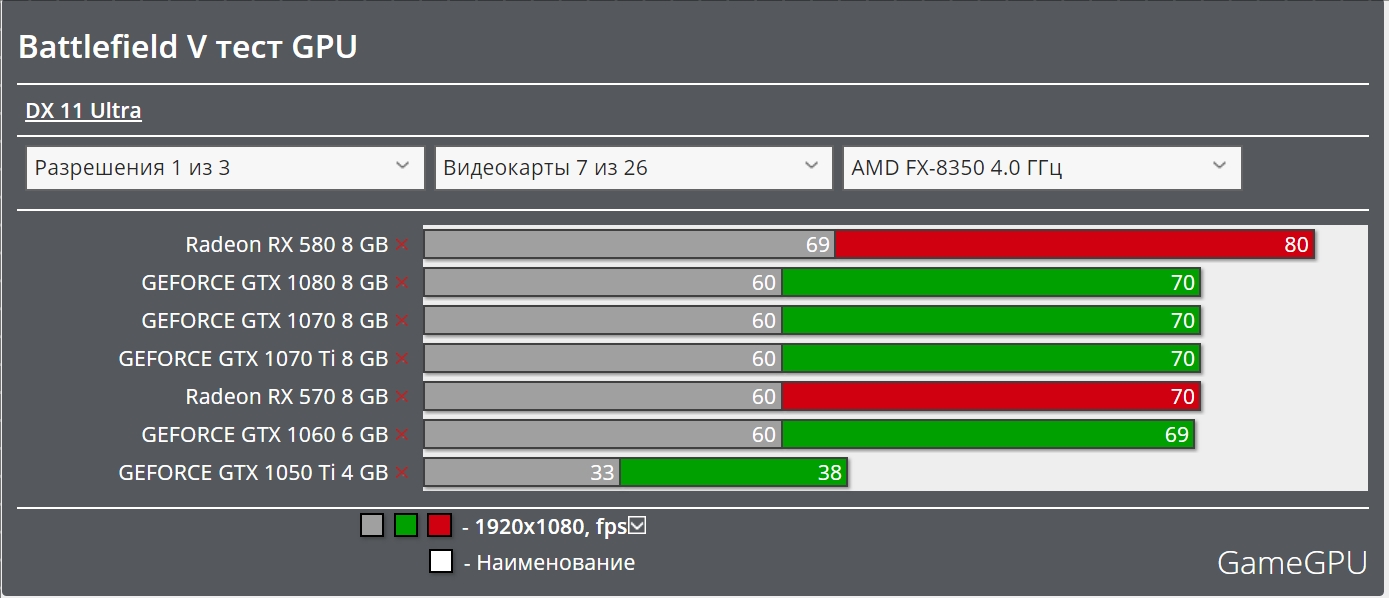Click the Radeon RX 580 8 GB label
The width and height of the screenshot is (1389, 598).
(x=287, y=245)
